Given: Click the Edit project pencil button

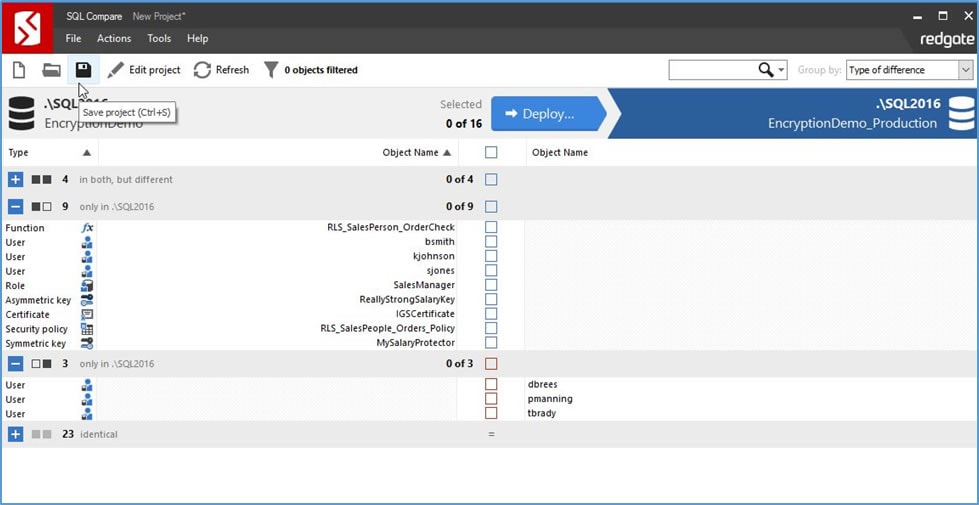Looking at the screenshot, I should click(x=144, y=70).
